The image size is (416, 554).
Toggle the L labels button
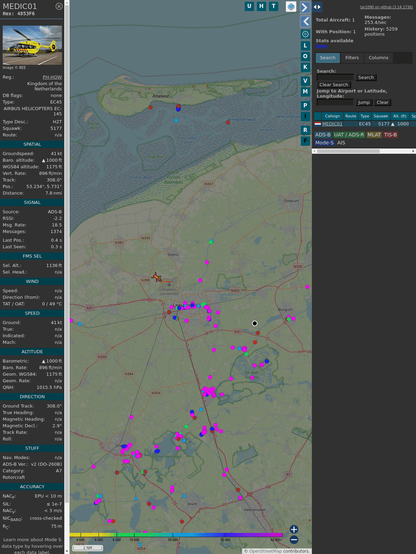[x=305, y=46]
